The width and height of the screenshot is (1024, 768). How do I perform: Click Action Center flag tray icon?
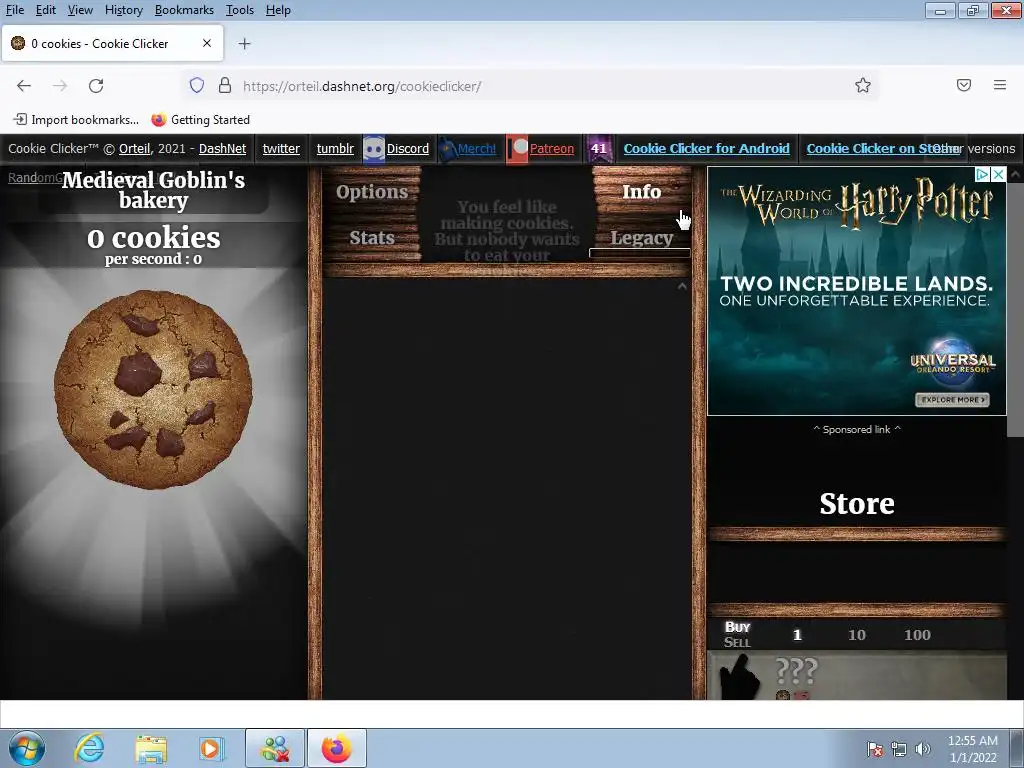(x=875, y=749)
